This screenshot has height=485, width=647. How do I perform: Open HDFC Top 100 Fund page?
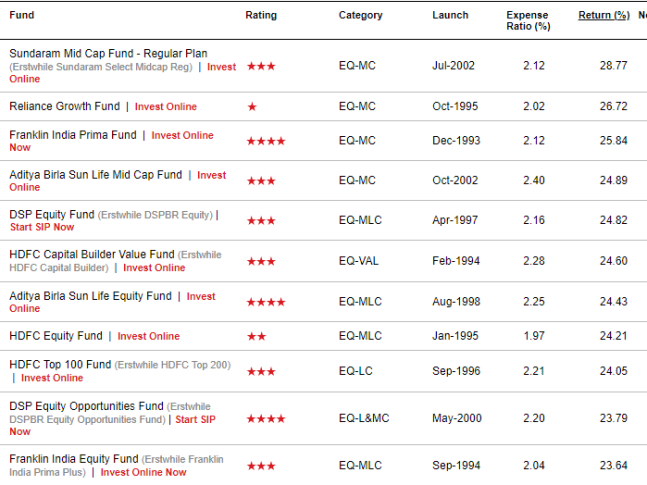[60, 365]
